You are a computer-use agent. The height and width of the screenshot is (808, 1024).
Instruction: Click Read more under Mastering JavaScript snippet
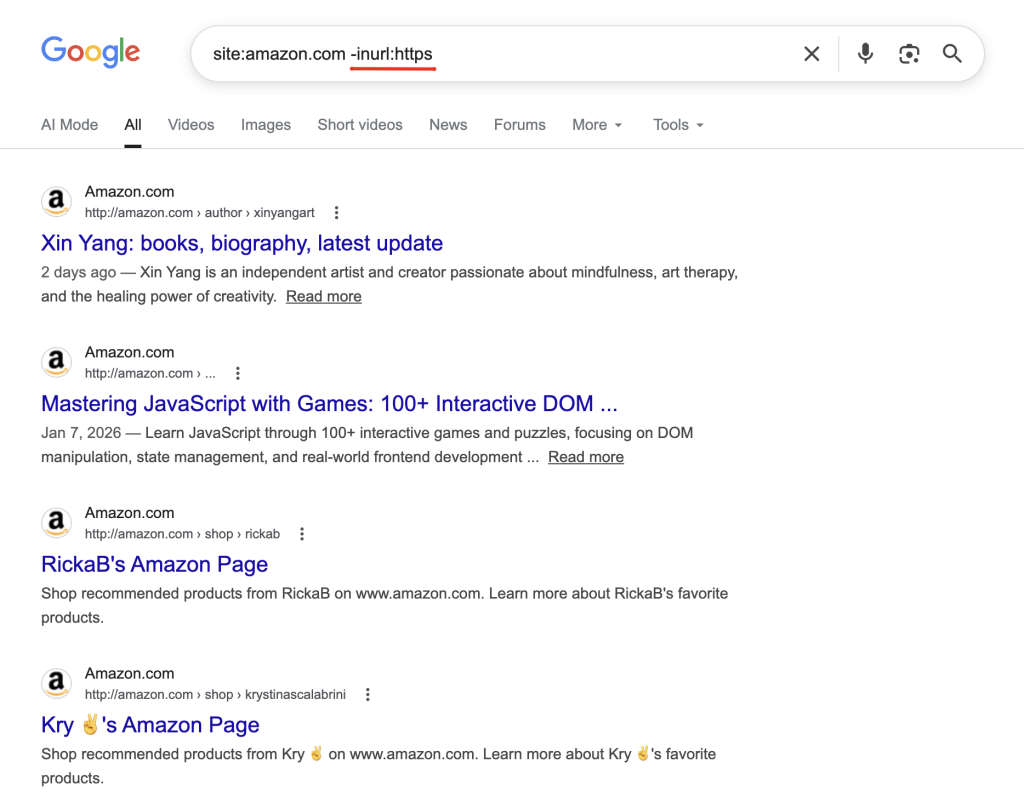[x=586, y=457]
